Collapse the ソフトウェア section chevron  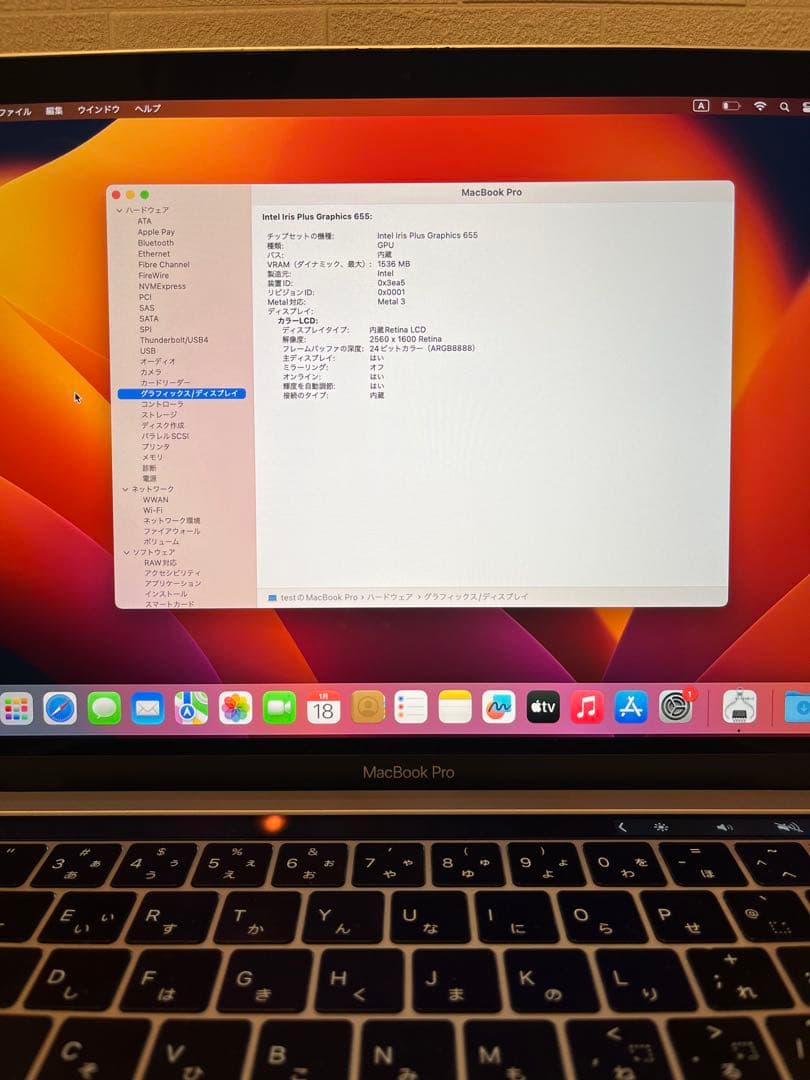[x=126, y=552]
